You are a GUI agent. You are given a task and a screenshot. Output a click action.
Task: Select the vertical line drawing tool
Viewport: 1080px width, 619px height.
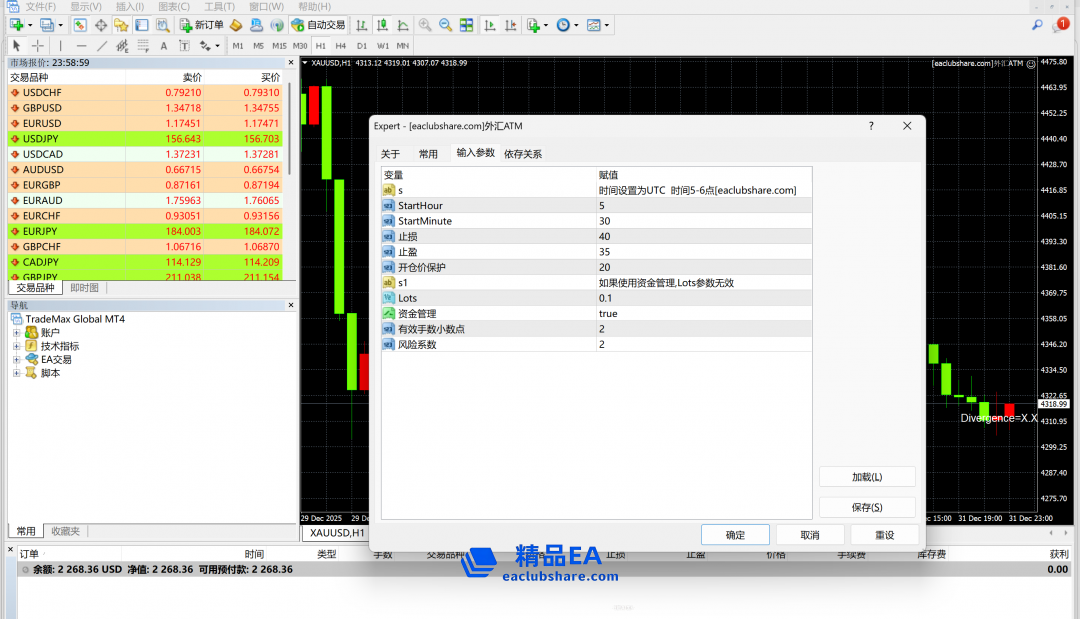pyautogui.click(x=60, y=46)
